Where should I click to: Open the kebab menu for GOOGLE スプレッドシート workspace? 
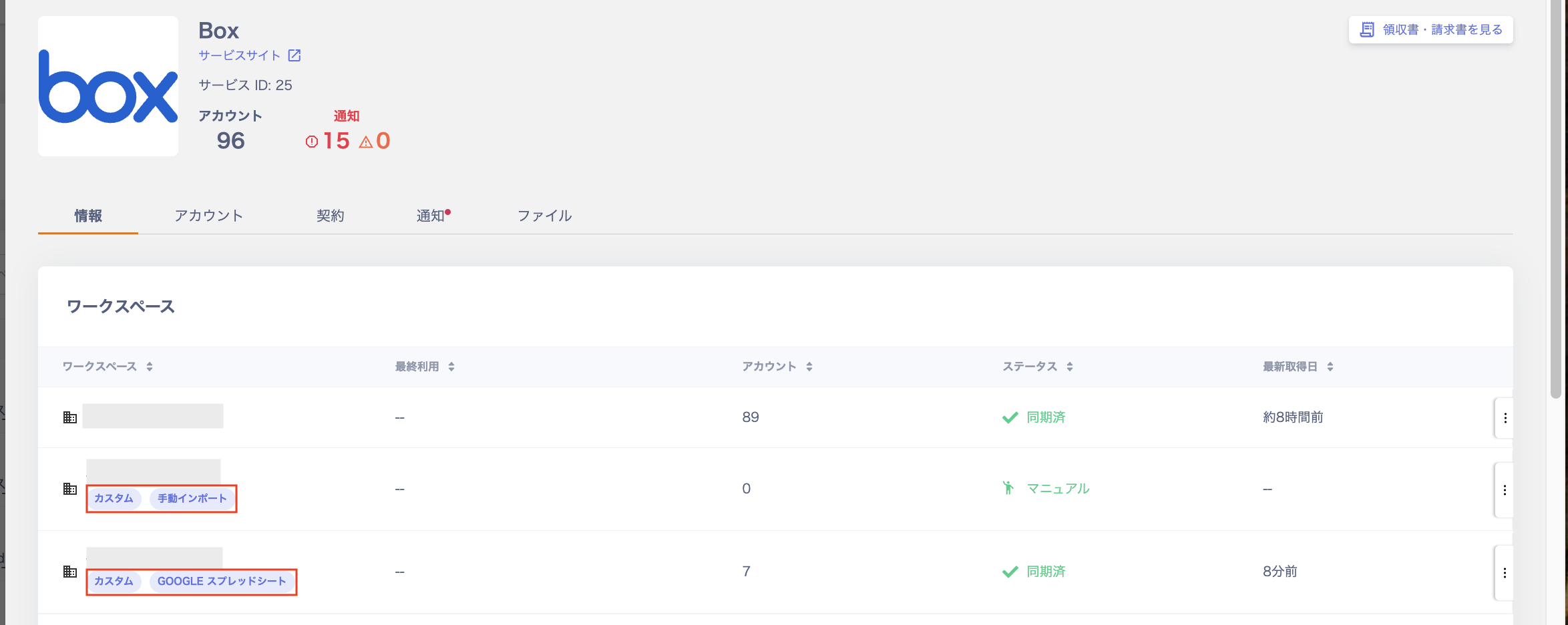tap(1505, 573)
